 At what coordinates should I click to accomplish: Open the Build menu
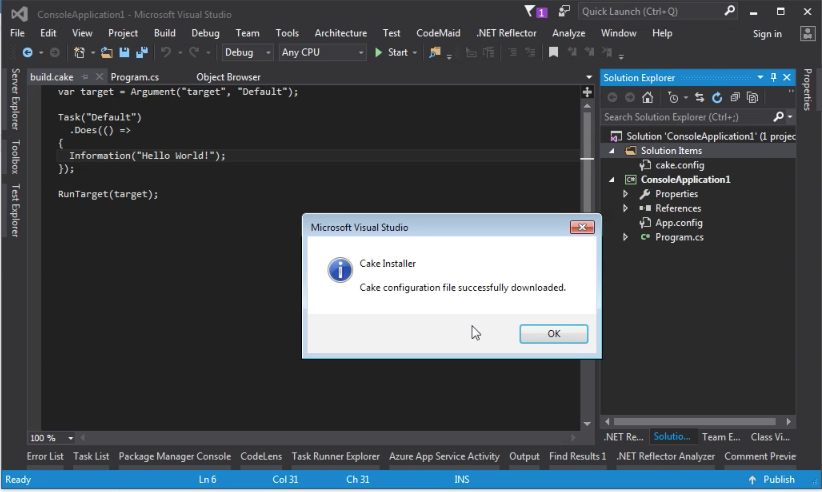165,33
